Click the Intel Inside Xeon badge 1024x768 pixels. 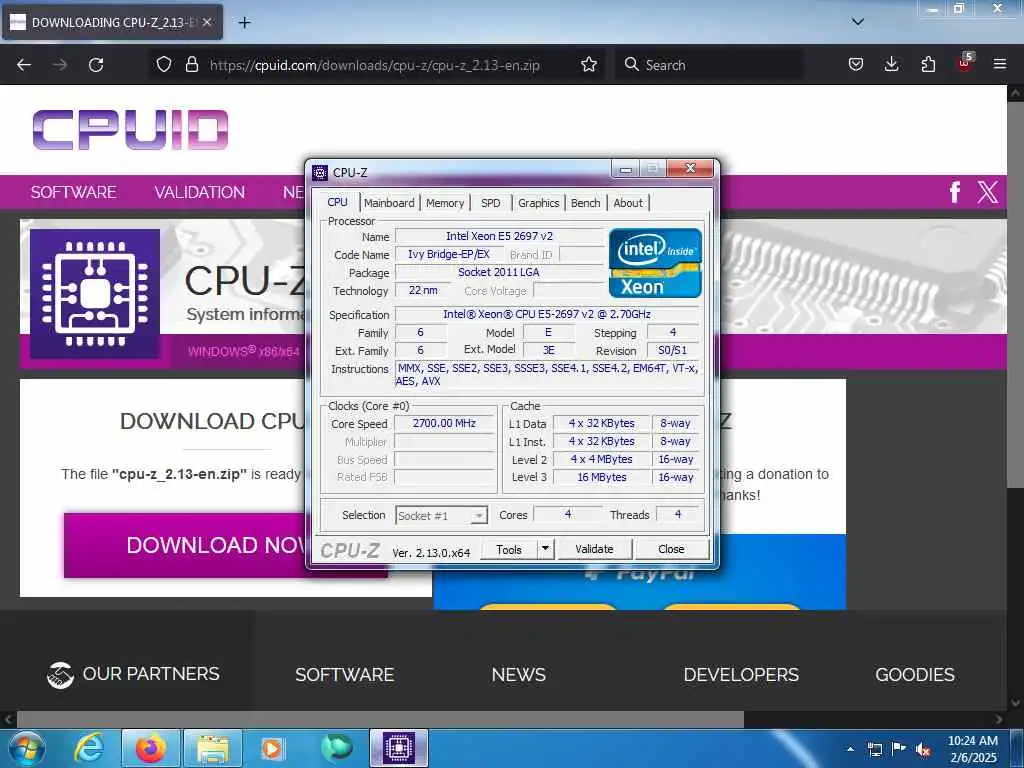655,263
